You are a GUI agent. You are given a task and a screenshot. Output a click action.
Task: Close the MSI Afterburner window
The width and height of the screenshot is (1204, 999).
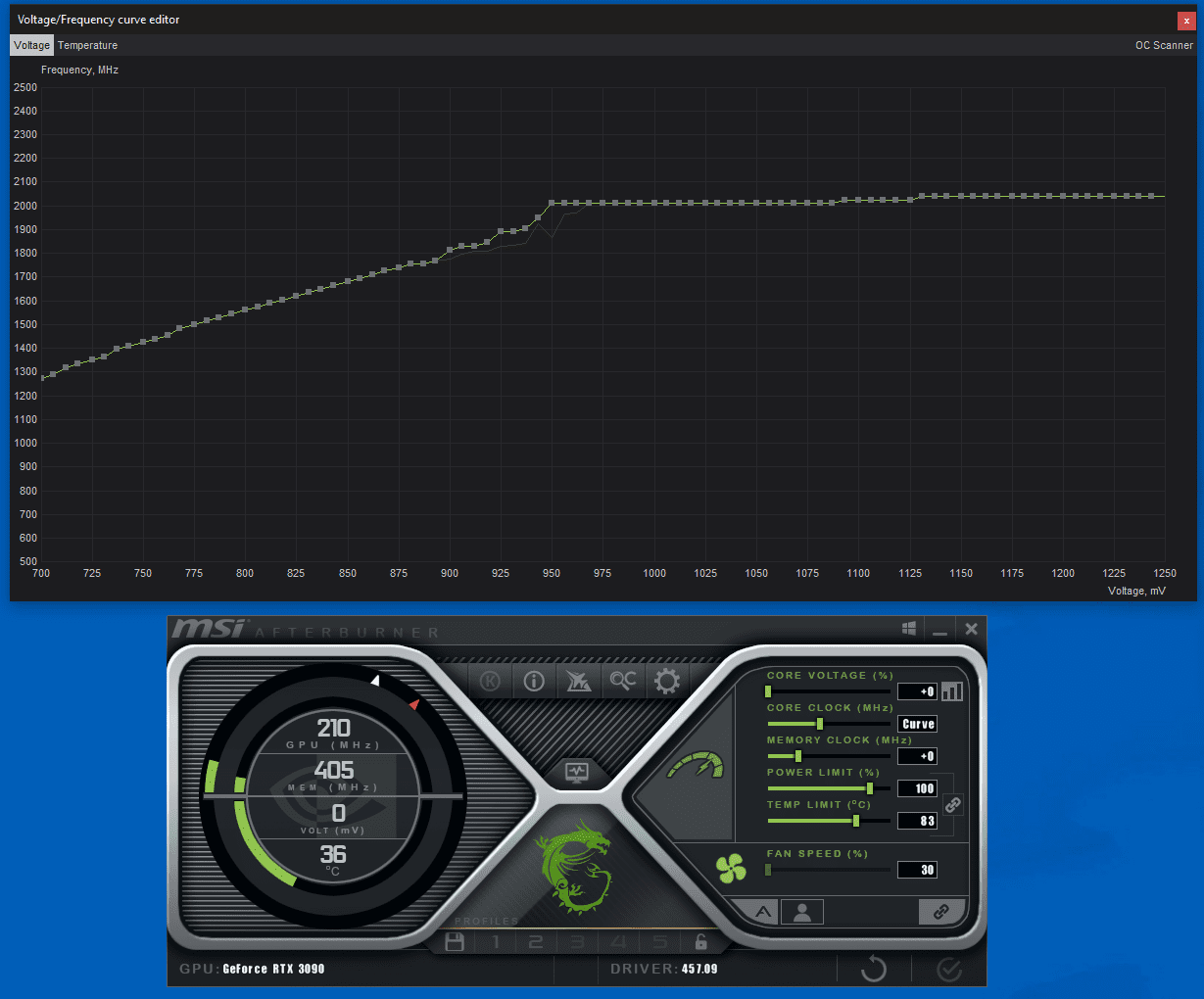[x=971, y=629]
